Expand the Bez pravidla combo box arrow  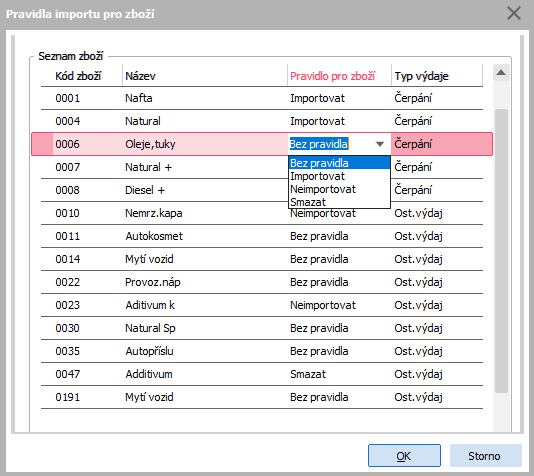coord(380,144)
